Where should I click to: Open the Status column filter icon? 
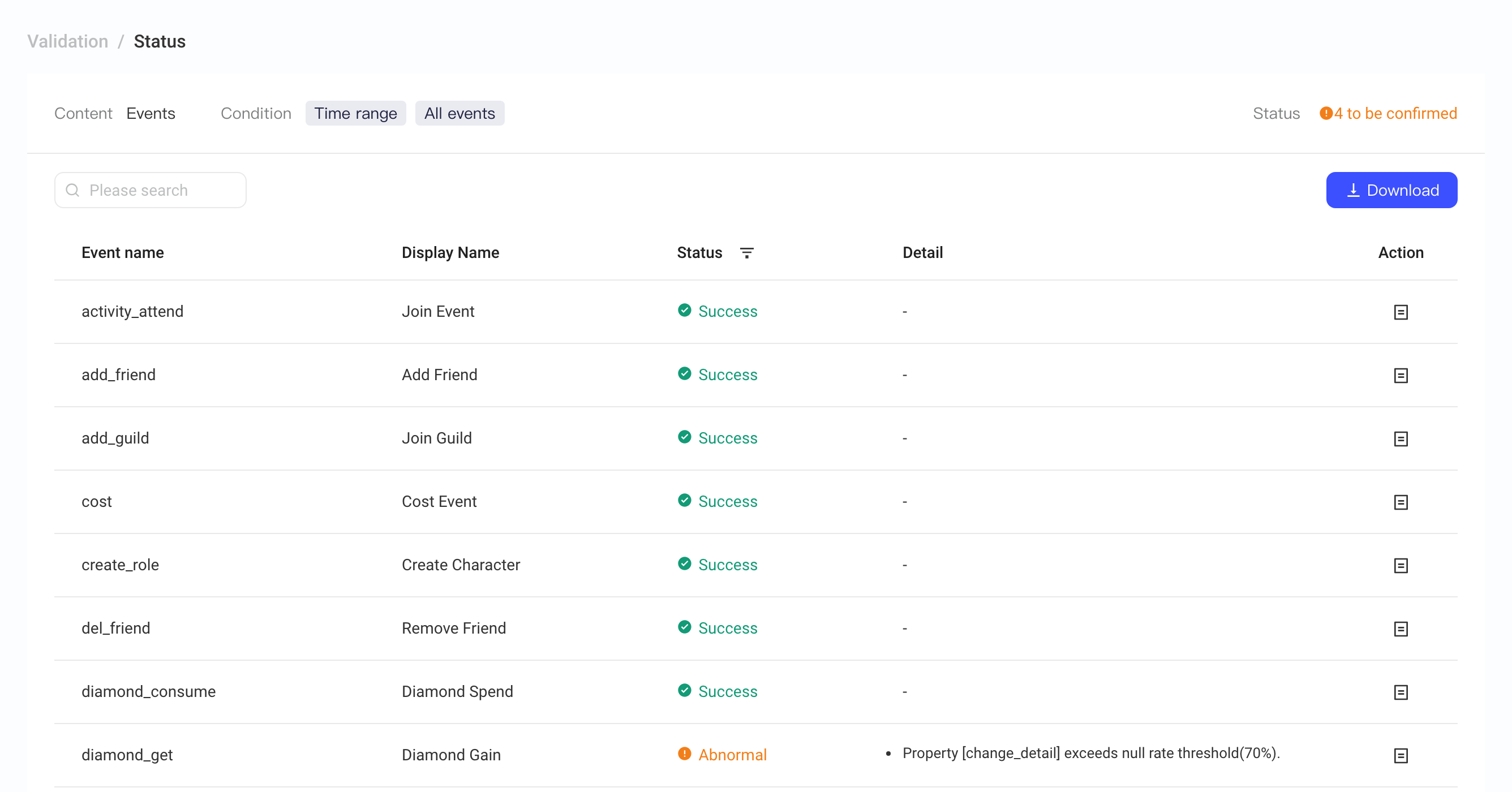tap(746, 253)
